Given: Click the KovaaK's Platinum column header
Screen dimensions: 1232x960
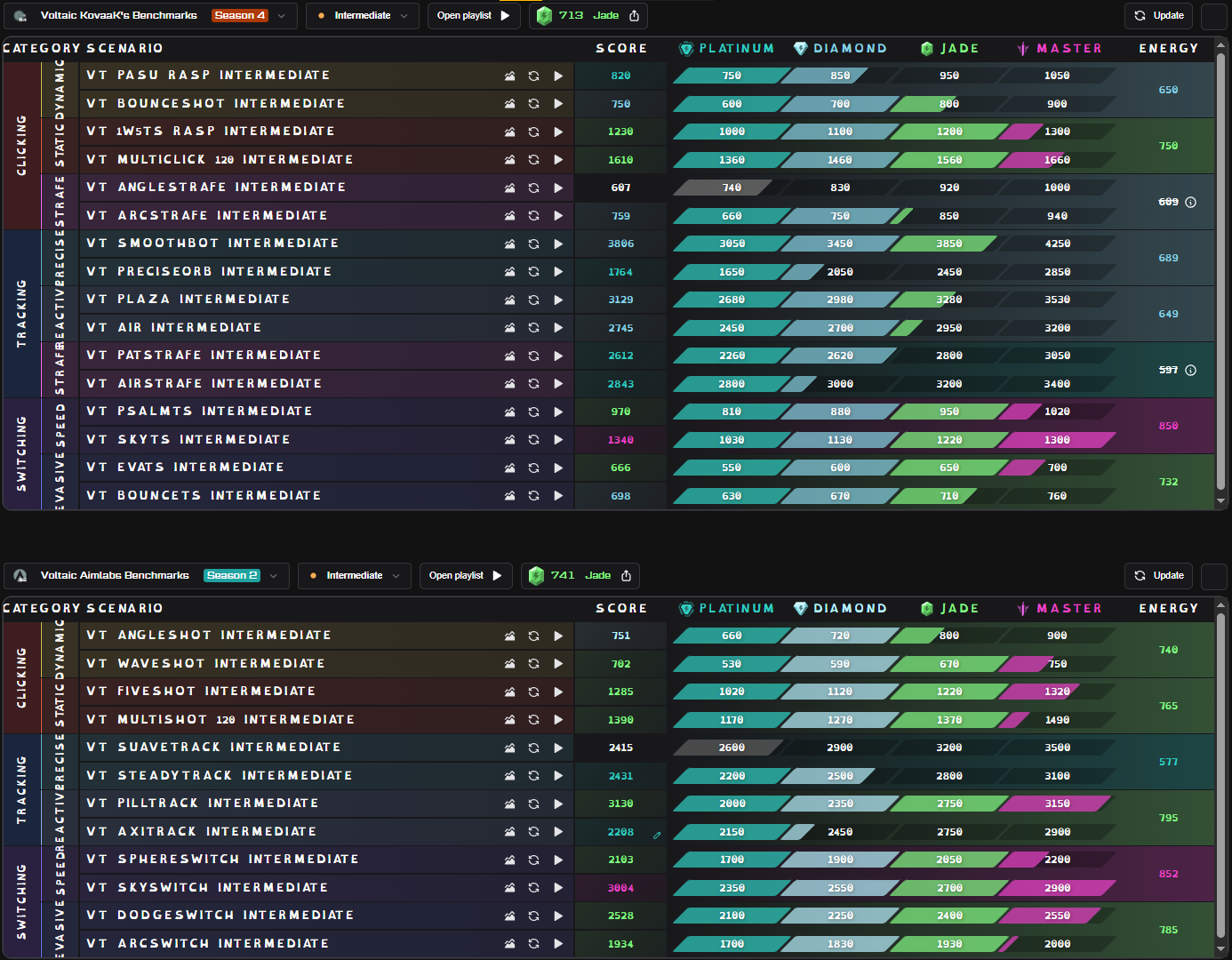Looking at the screenshot, I should [726, 49].
